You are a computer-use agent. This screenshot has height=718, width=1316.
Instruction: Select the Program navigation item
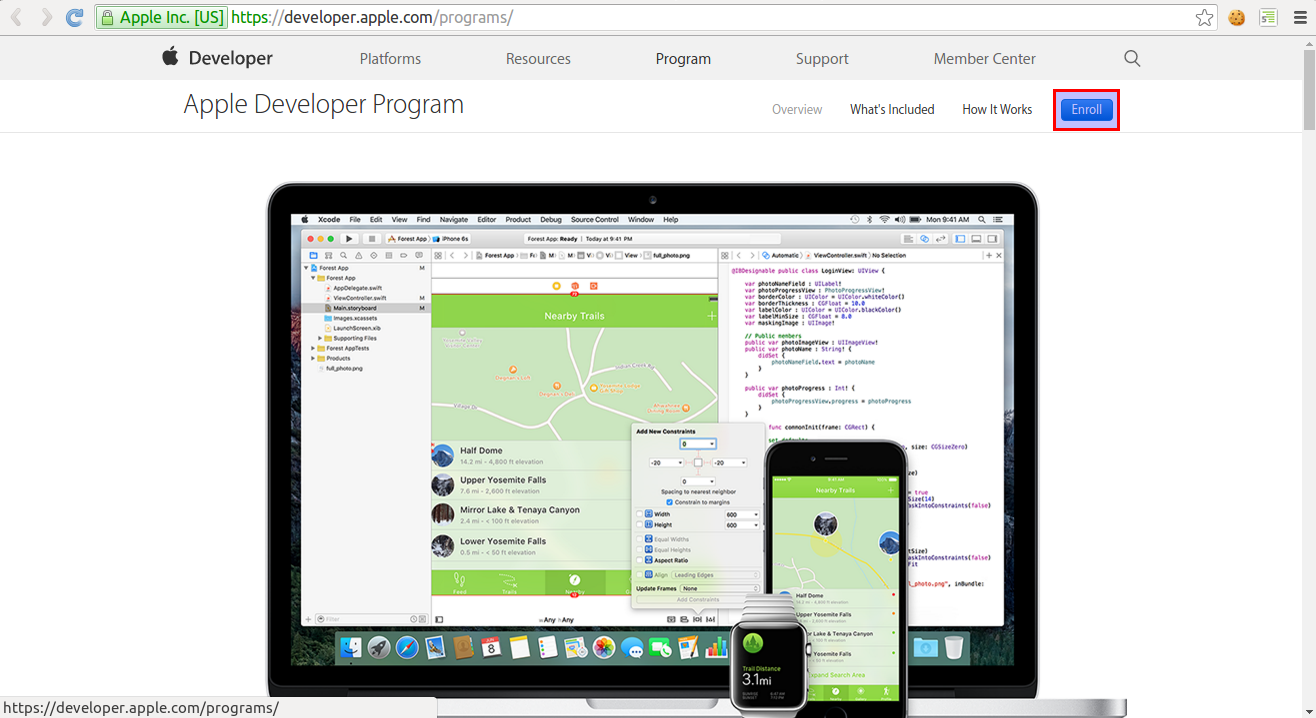[683, 59]
